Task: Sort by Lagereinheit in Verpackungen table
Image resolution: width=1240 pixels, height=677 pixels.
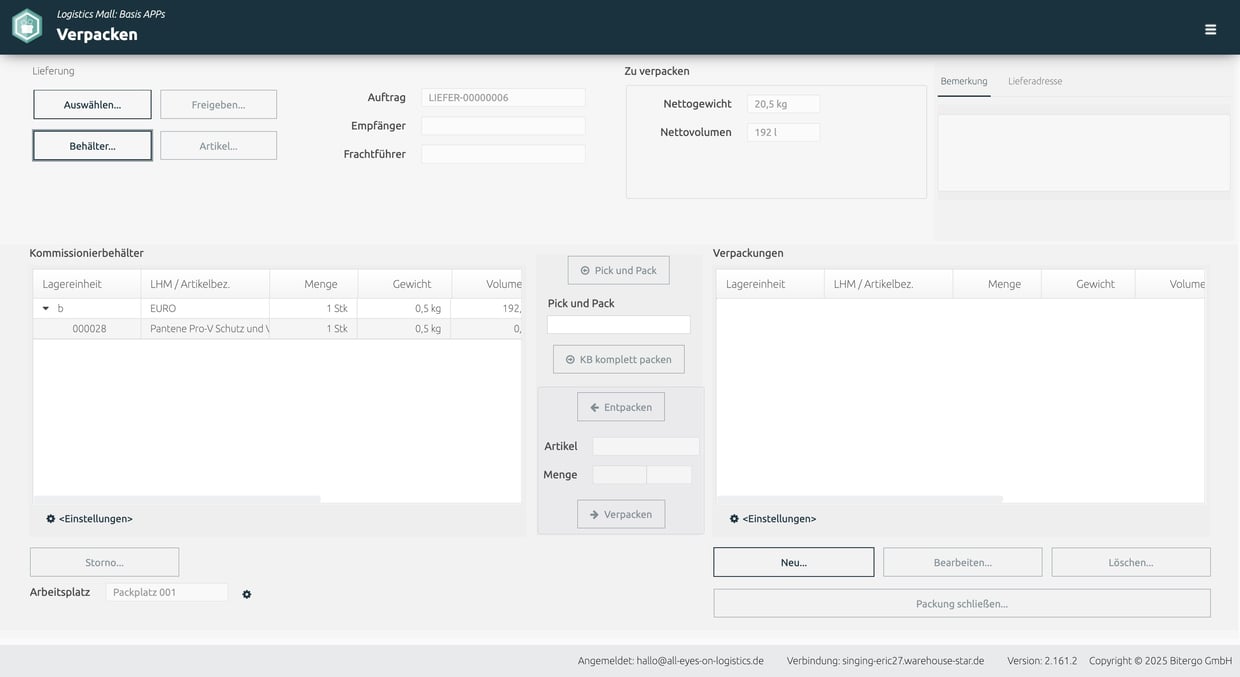Action: pyautogui.click(x=770, y=284)
